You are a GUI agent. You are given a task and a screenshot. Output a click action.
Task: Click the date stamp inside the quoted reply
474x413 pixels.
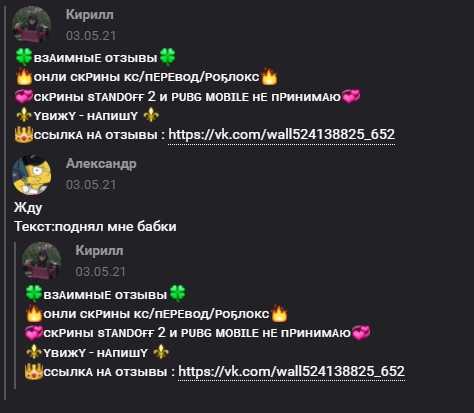(101, 272)
